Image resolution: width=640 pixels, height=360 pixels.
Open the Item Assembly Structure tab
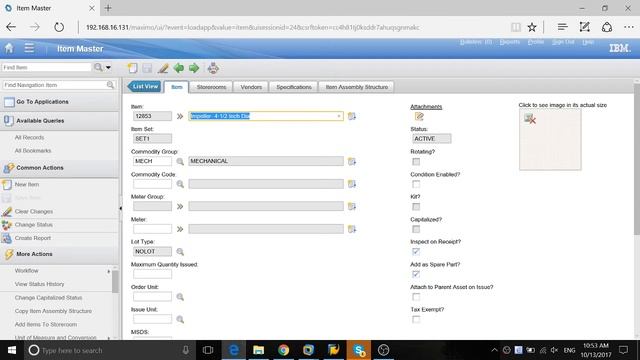[x=356, y=87]
